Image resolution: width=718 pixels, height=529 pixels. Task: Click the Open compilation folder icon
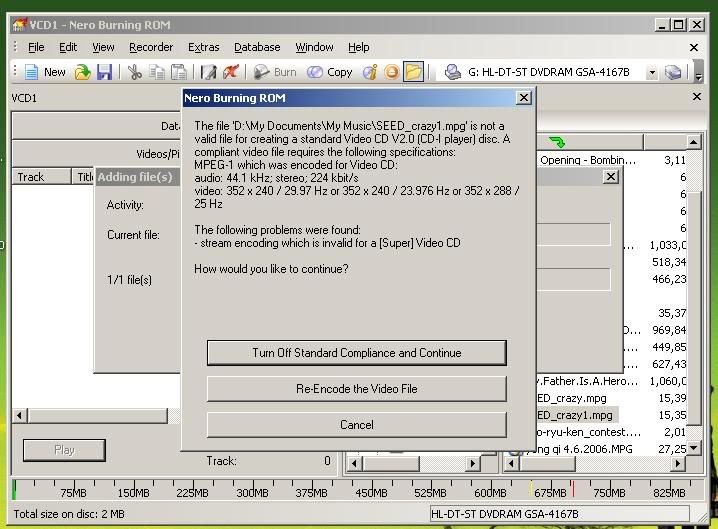[83, 72]
